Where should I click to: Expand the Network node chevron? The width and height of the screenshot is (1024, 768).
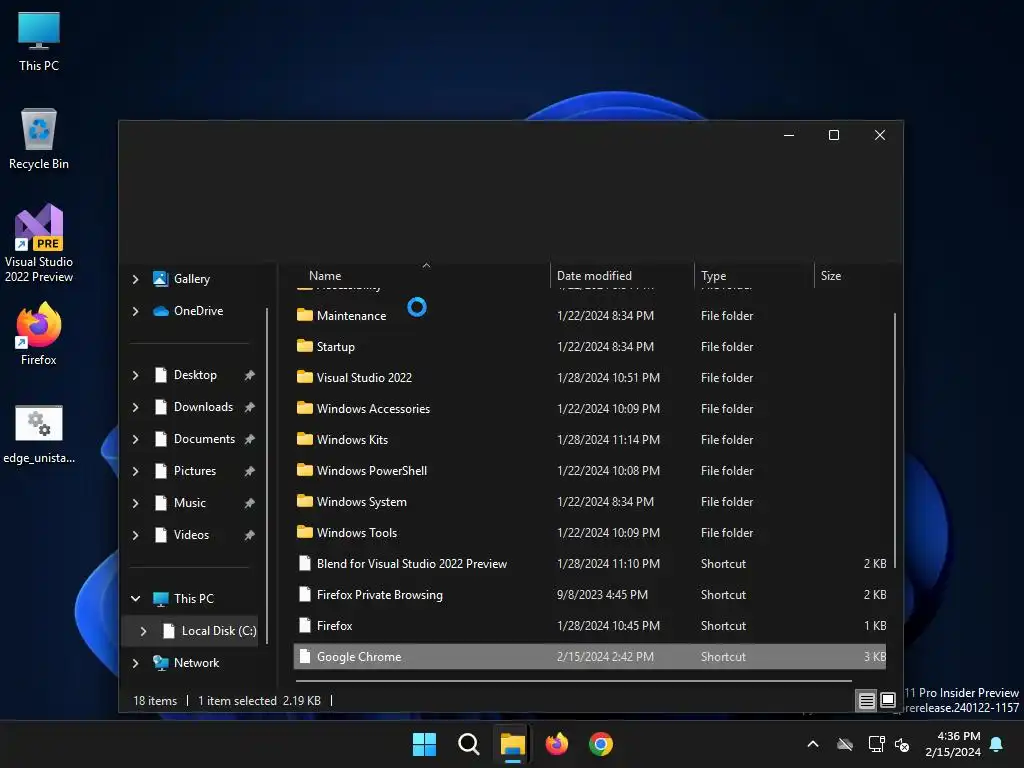pyautogui.click(x=135, y=663)
